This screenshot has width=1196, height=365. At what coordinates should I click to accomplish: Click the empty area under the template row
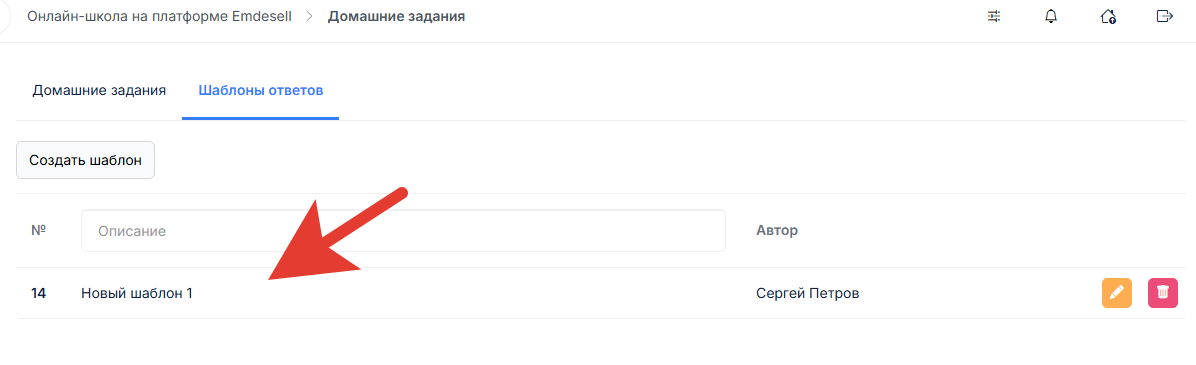pos(600,342)
